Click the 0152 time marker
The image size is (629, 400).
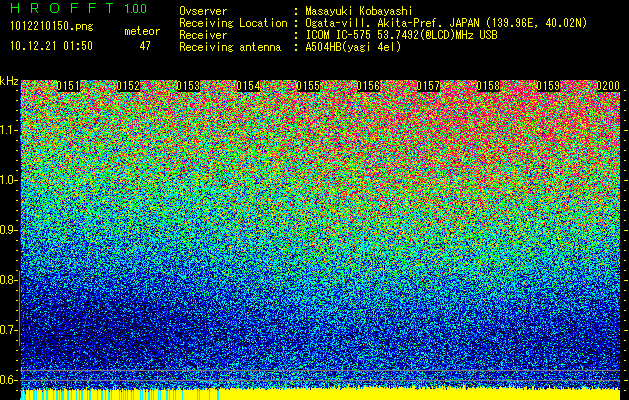tap(128, 86)
